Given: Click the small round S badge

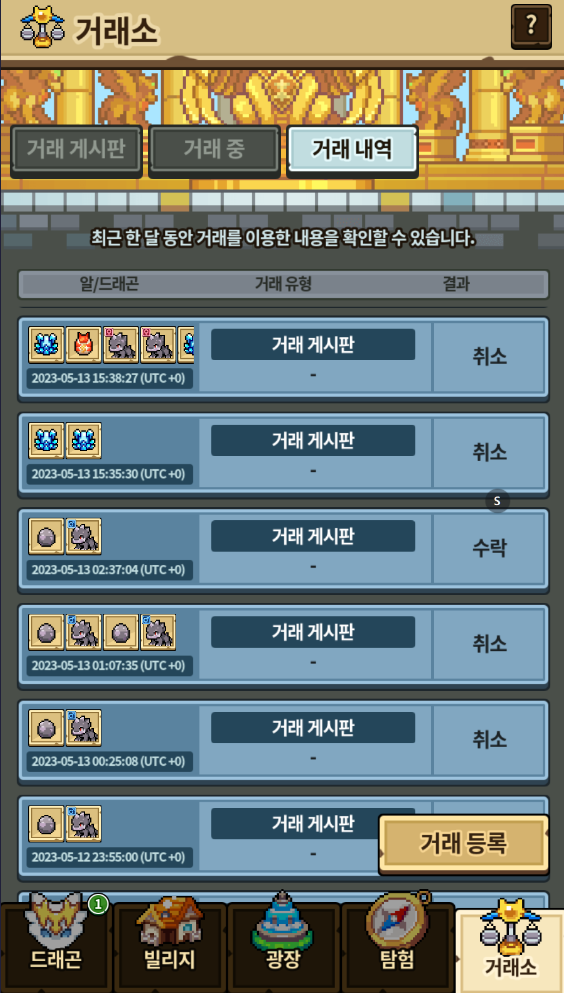Looking at the screenshot, I should 498,501.
